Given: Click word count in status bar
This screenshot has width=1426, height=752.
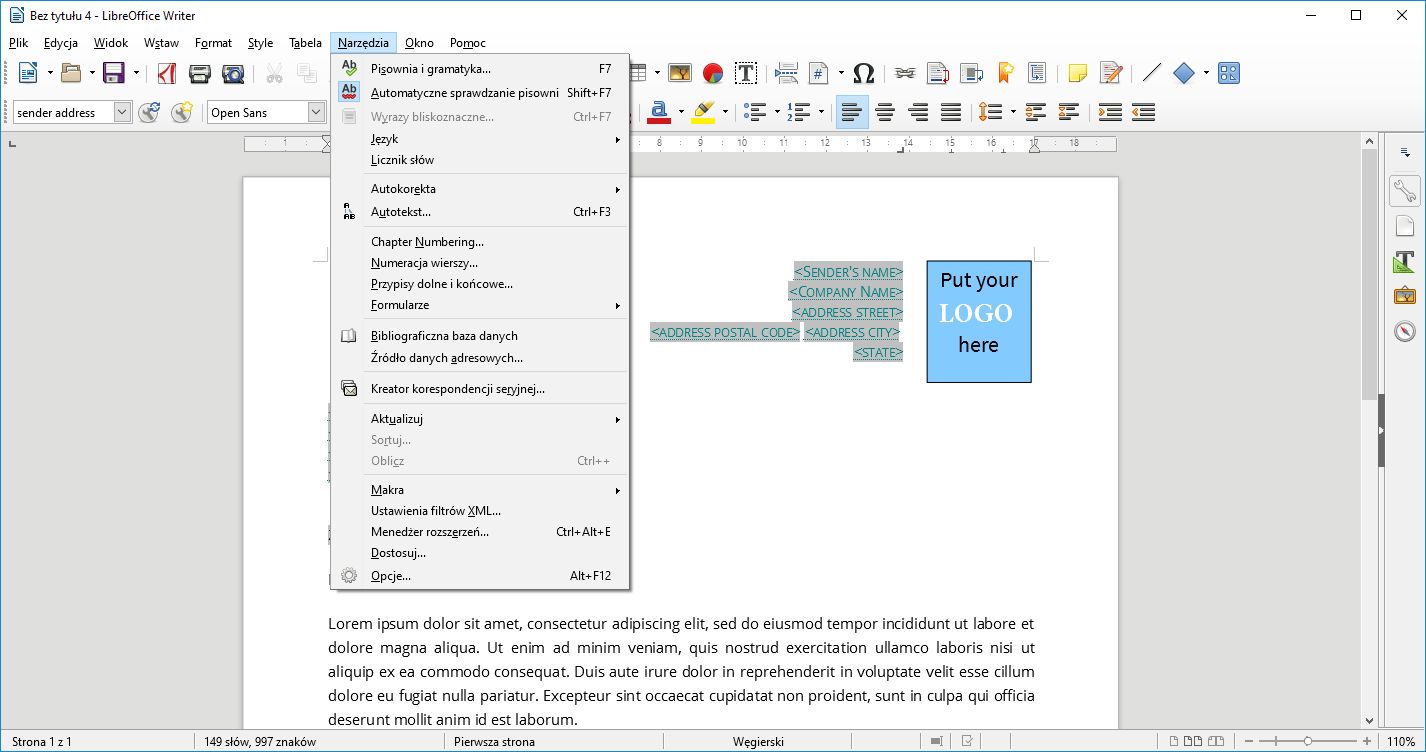Looking at the screenshot, I should click(260, 742).
